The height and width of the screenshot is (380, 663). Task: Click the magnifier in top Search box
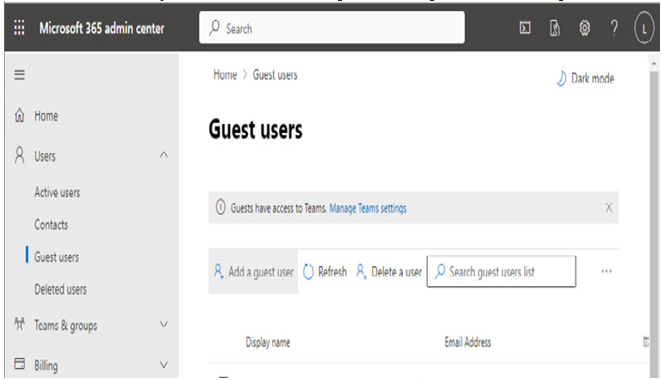(x=214, y=28)
